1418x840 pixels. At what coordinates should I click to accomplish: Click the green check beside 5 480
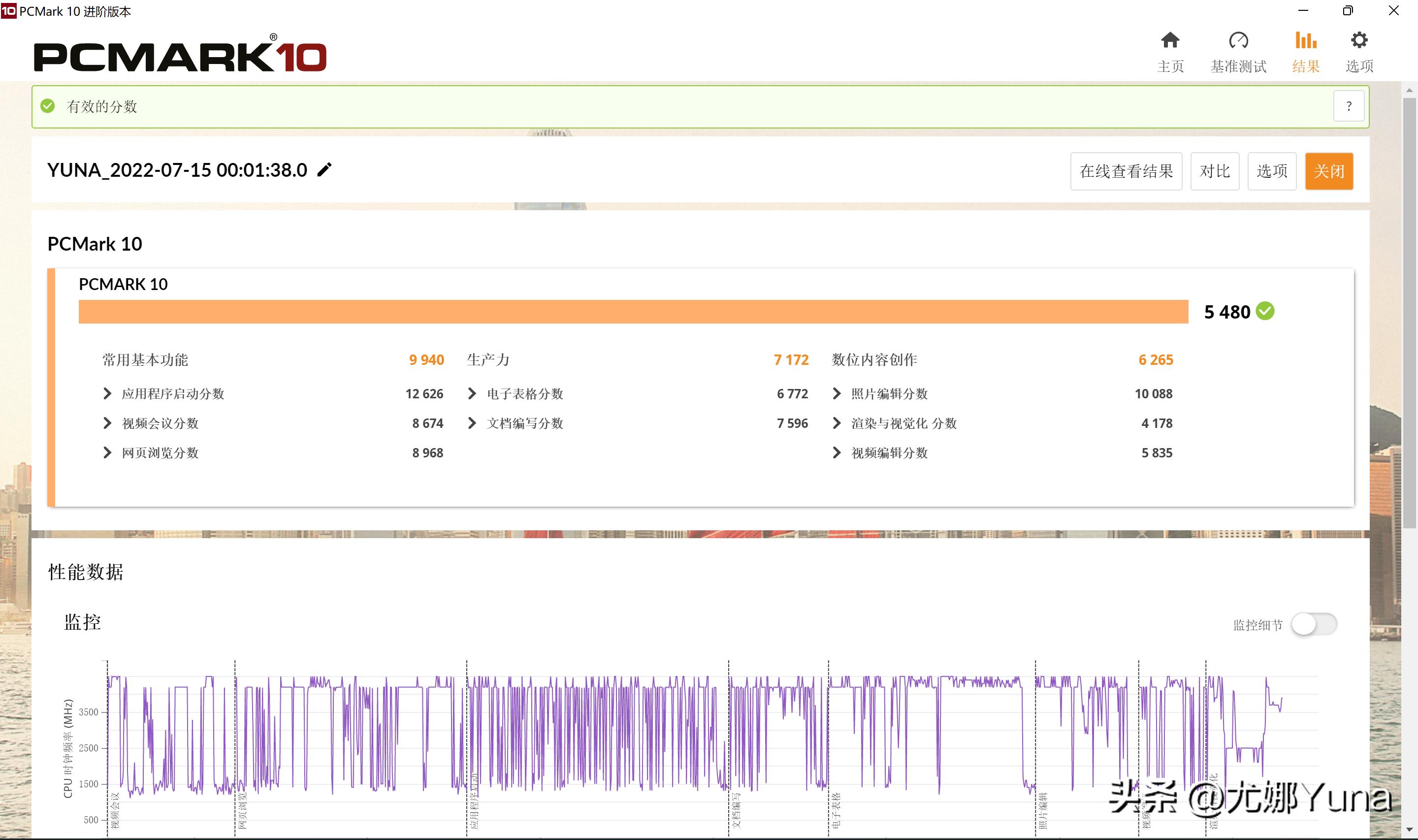(x=1265, y=311)
